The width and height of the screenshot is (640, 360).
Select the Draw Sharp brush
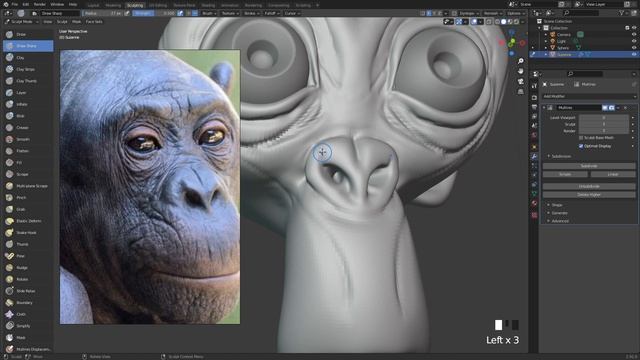click(x=28, y=46)
